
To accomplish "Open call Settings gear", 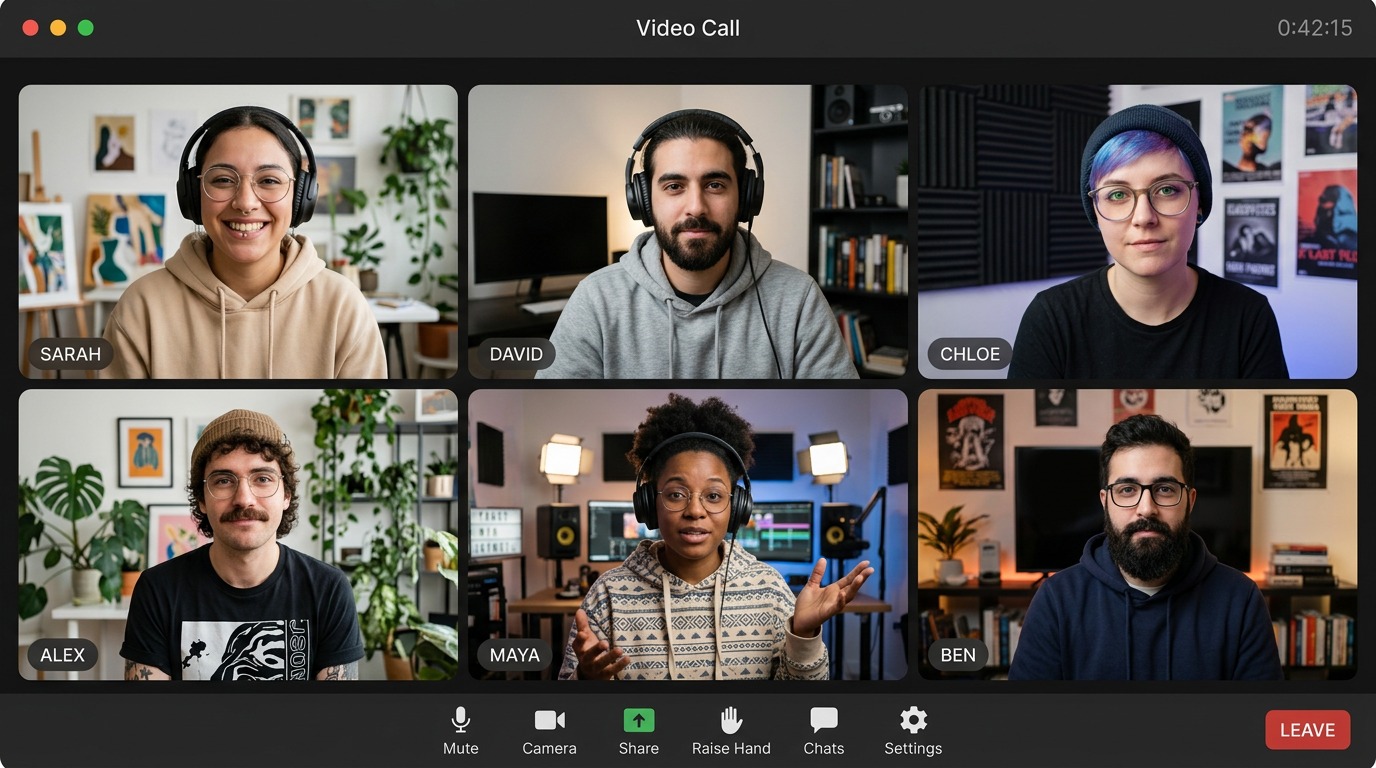I will coord(913,731).
